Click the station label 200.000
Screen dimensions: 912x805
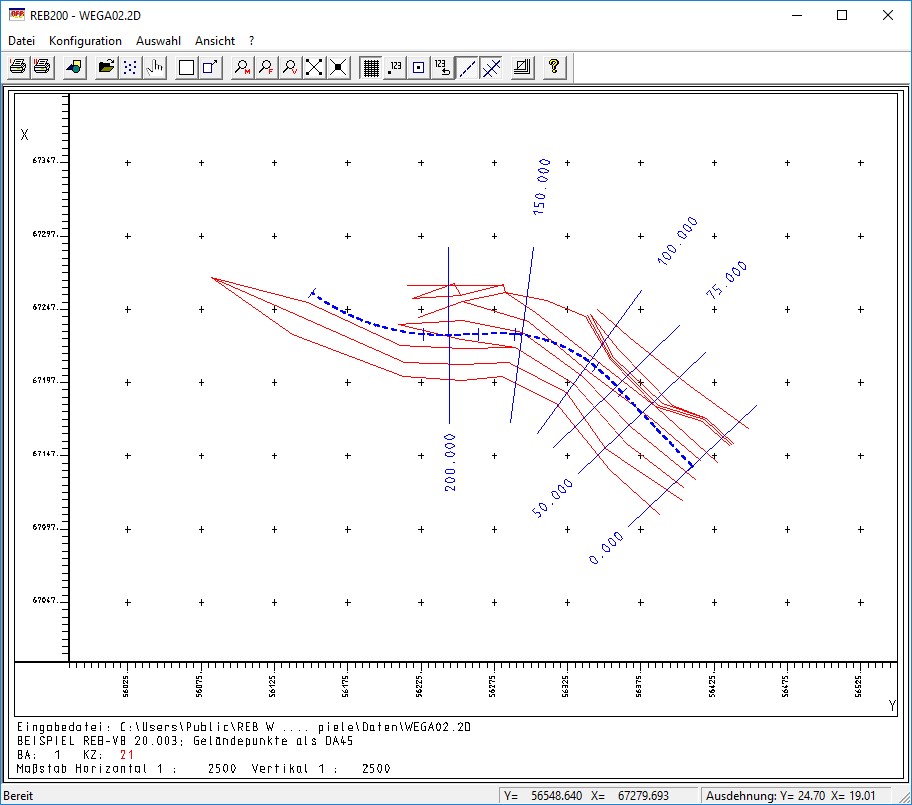(450, 462)
